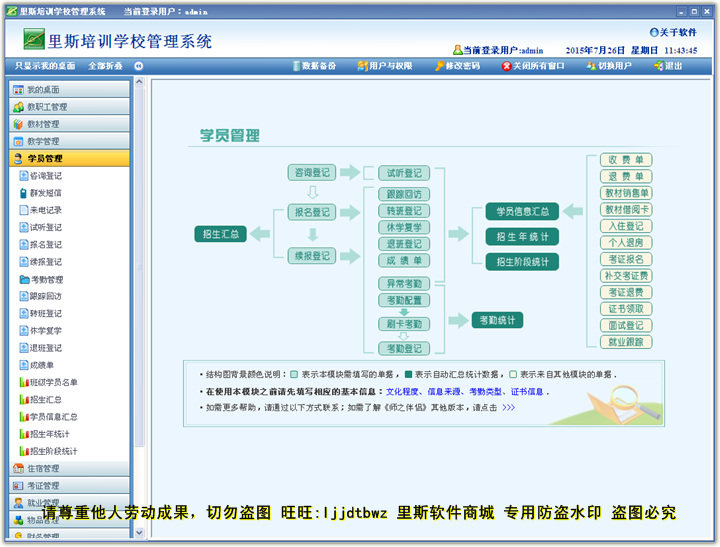Collapse sidebar with round arrow button
Image resolution: width=720 pixels, height=547 pixels.
[x=139, y=66]
